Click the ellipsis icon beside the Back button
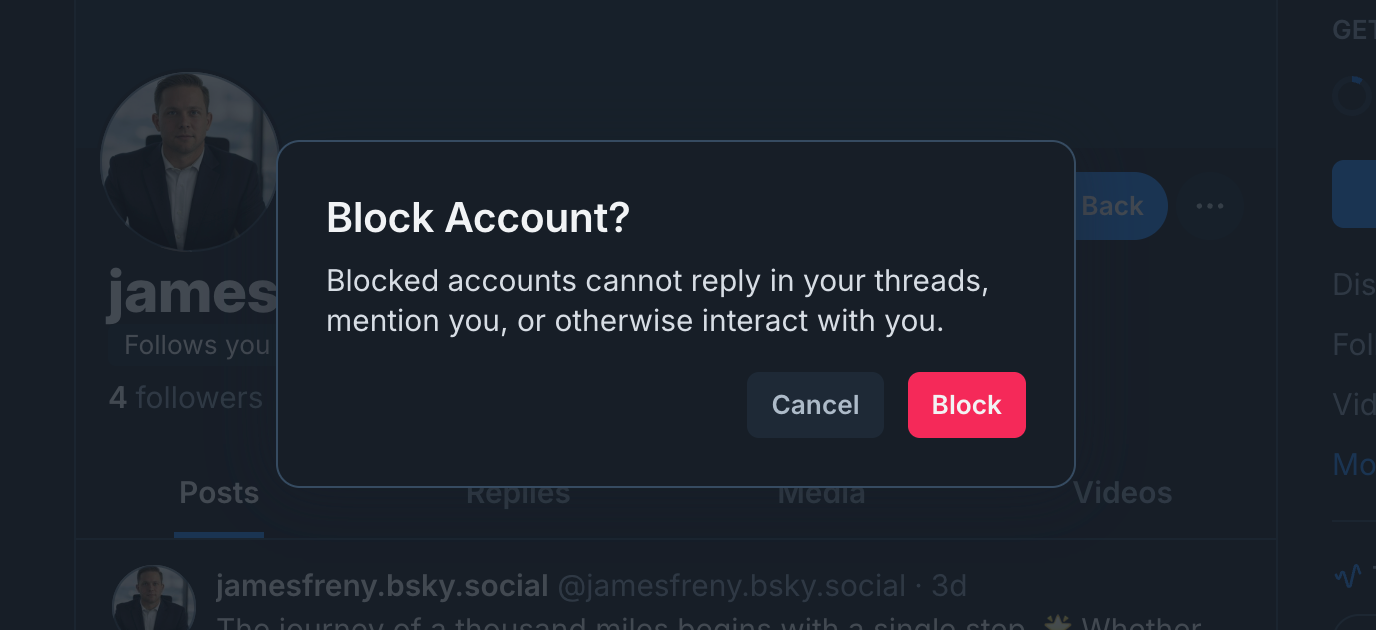Image resolution: width=1376 pixels, height=630 pixels. [x=1211, y=206]
